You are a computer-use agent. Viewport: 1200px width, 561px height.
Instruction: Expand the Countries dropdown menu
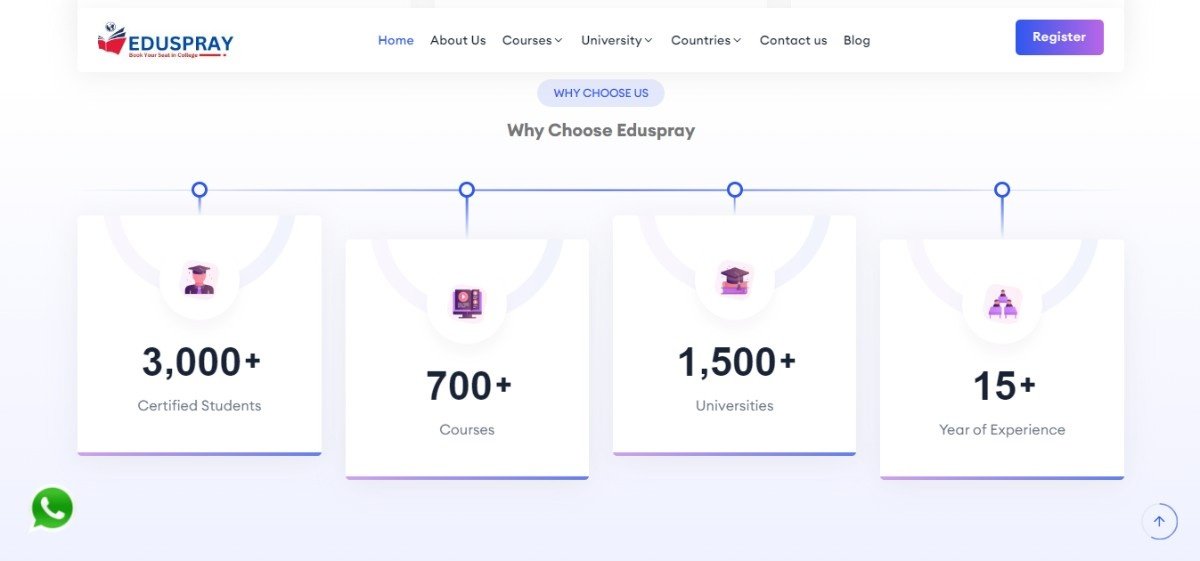pyautogui.click(x=706, y=40)
